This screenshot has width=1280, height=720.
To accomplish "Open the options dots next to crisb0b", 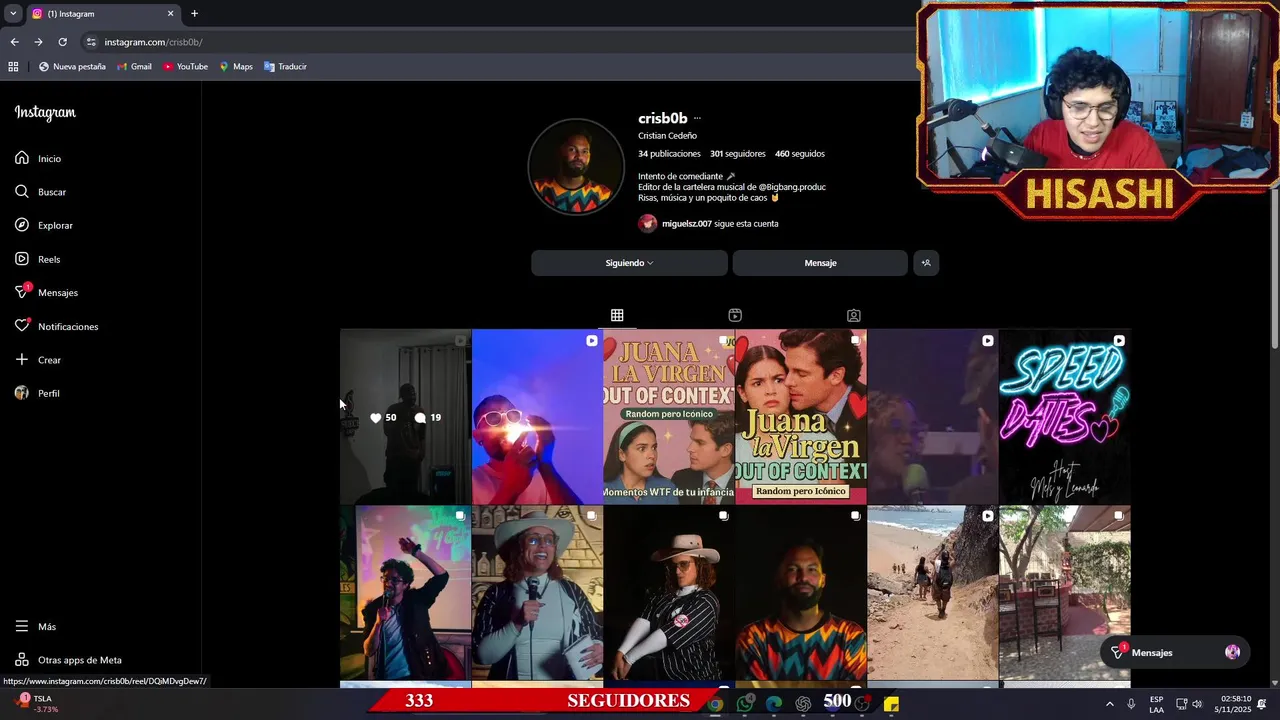I will 697,119.
